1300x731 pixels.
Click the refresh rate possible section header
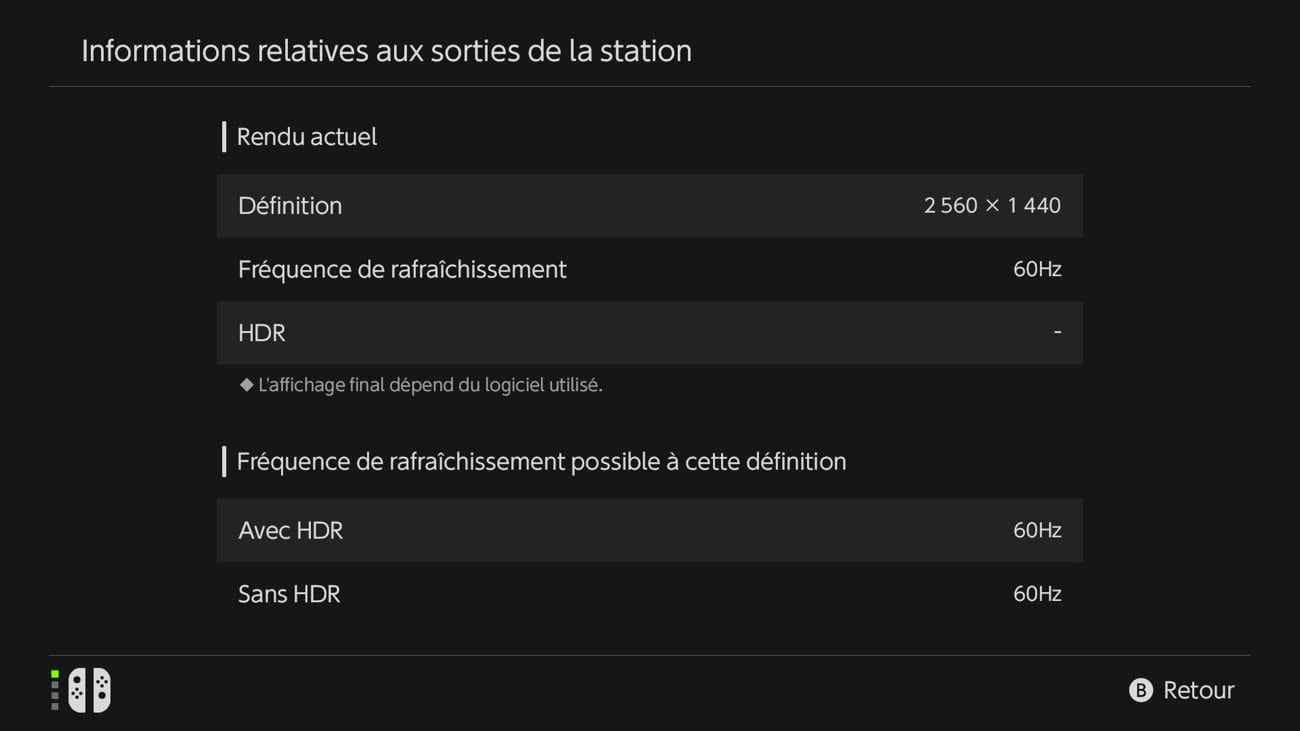pyautogui.click(x=541, y=462)
